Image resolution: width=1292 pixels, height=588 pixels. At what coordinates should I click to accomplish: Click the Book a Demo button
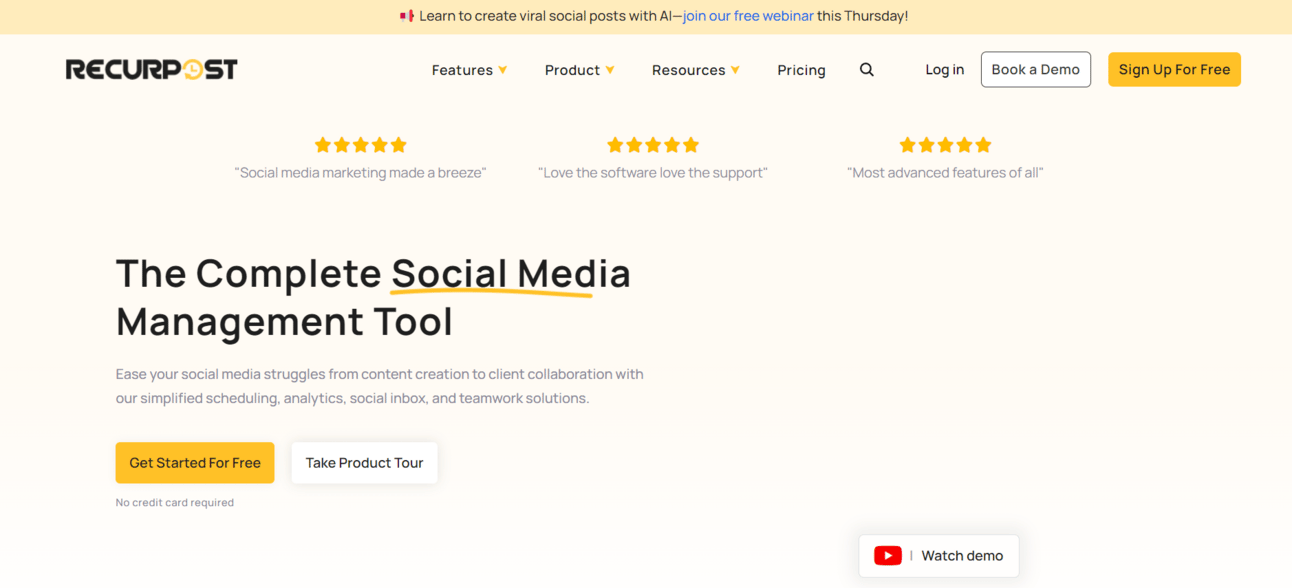pos(1036,70)
